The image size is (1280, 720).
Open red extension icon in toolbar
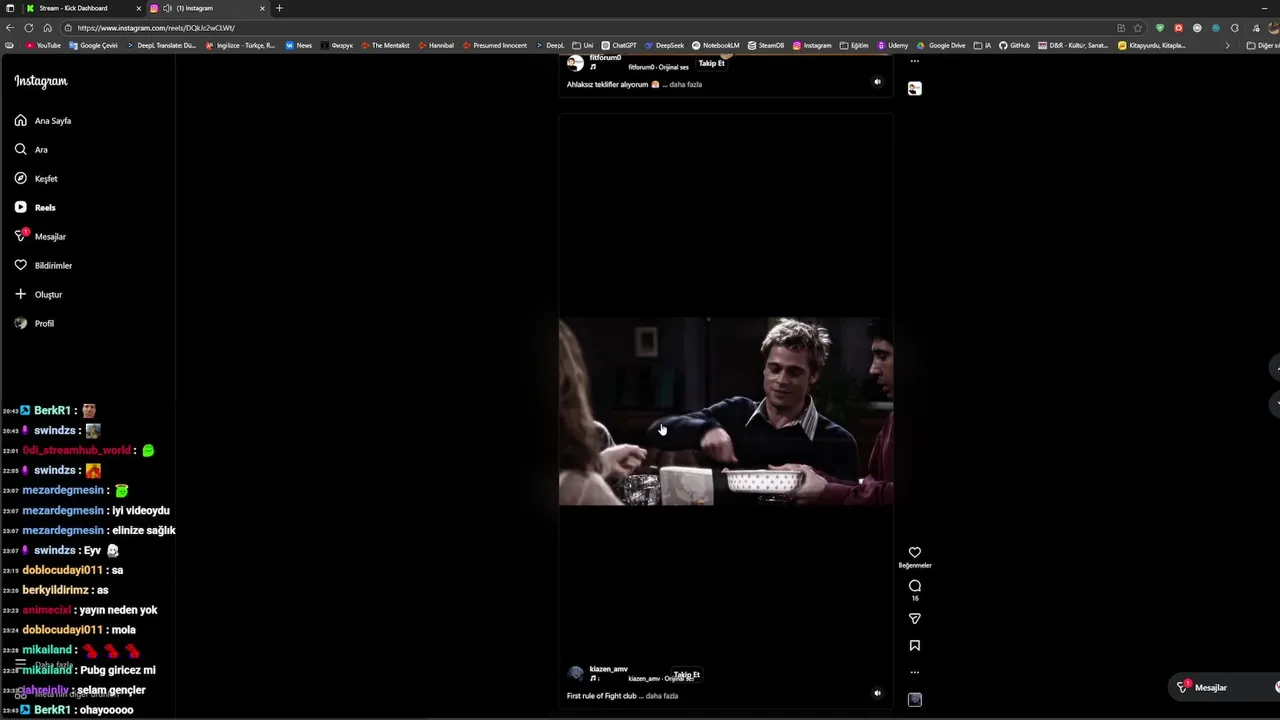(1179, 28)
